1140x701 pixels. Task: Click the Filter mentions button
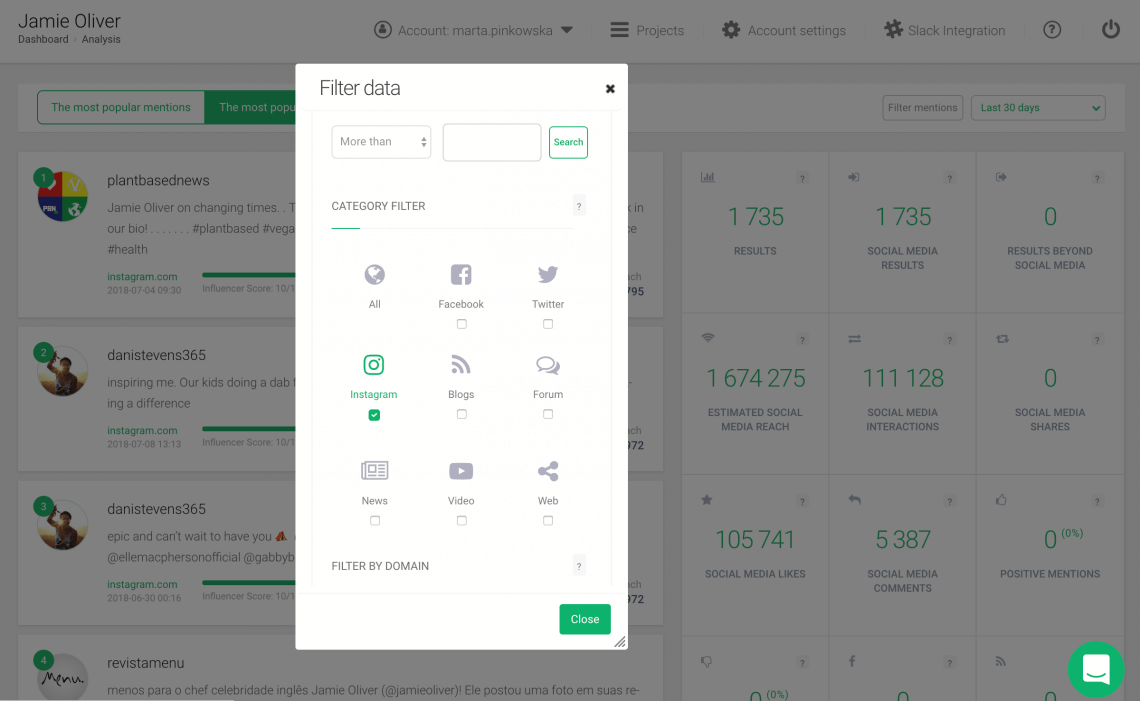923,108
